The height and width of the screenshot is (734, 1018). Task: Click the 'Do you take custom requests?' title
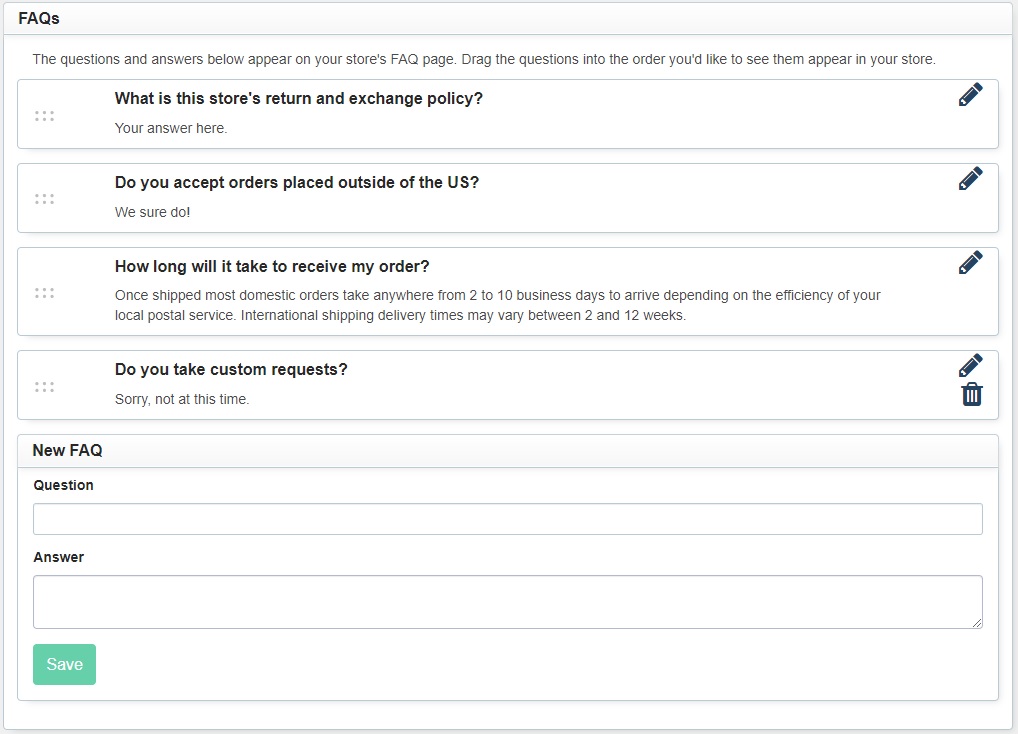click(231, 369)
